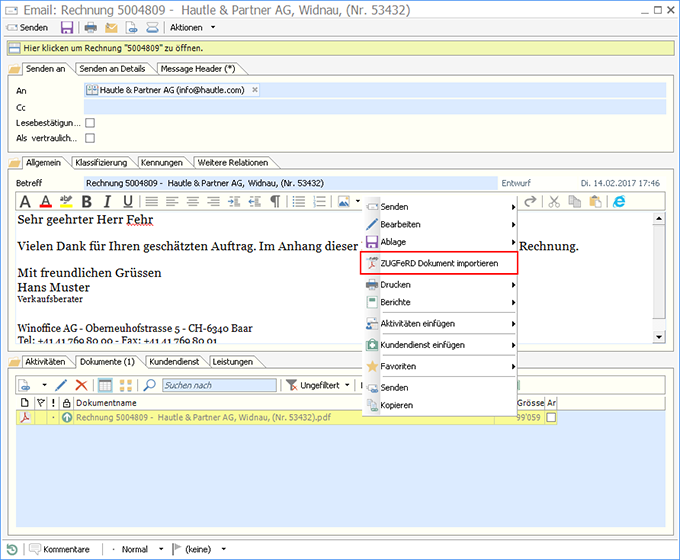Click the orange envelope icon in top toolbar
680x560 pixels.
click(111, 28)
